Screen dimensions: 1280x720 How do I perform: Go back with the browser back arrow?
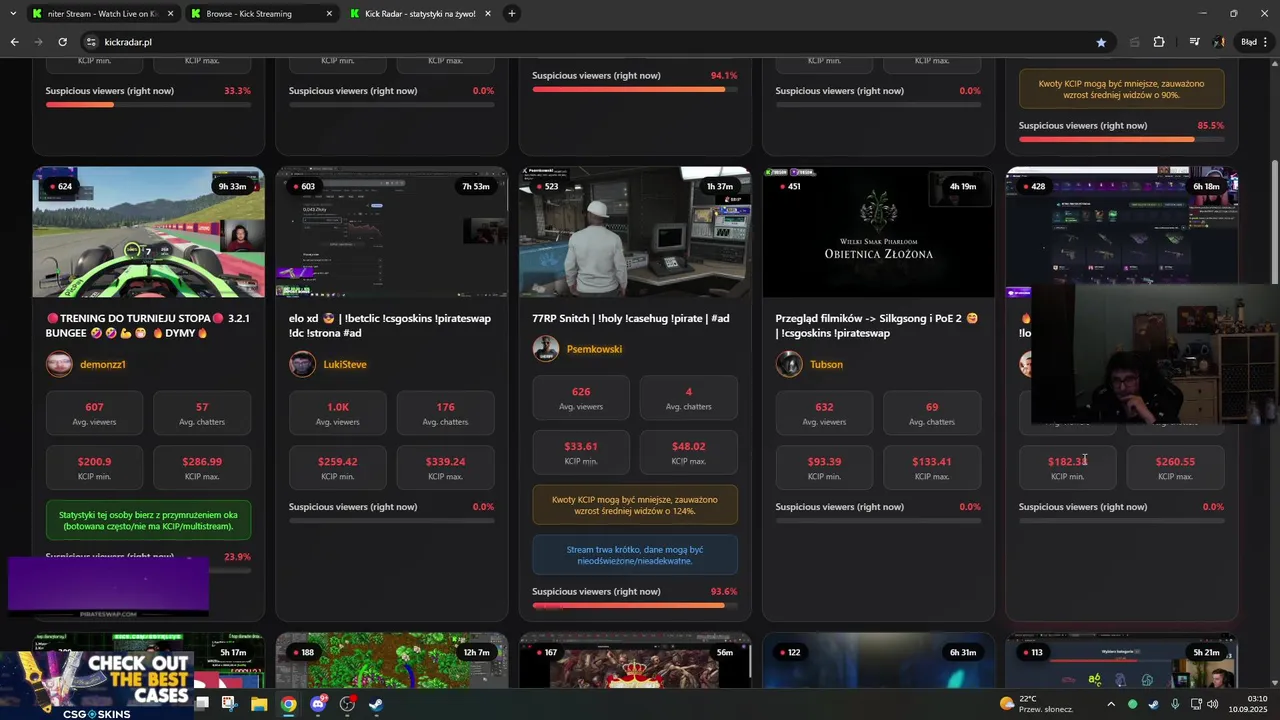(x=14, y=42)
